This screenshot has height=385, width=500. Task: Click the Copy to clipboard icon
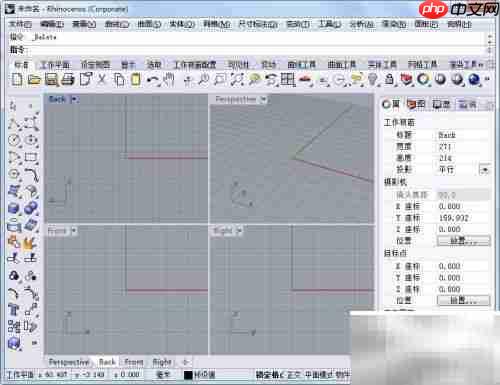[x=119, y=80]
